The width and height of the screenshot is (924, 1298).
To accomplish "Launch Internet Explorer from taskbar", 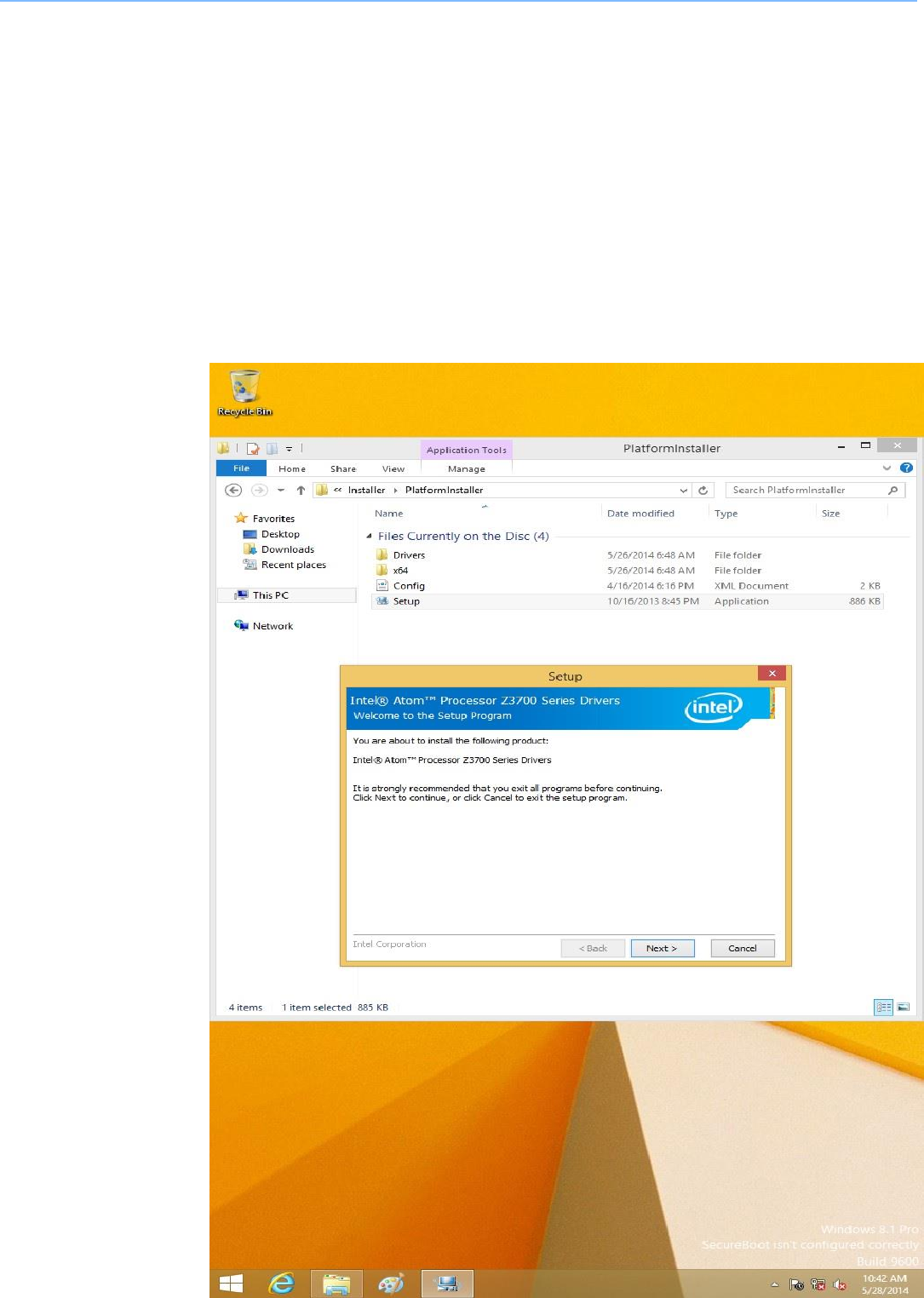I will pyautogui.click(x=281, y=1284).
